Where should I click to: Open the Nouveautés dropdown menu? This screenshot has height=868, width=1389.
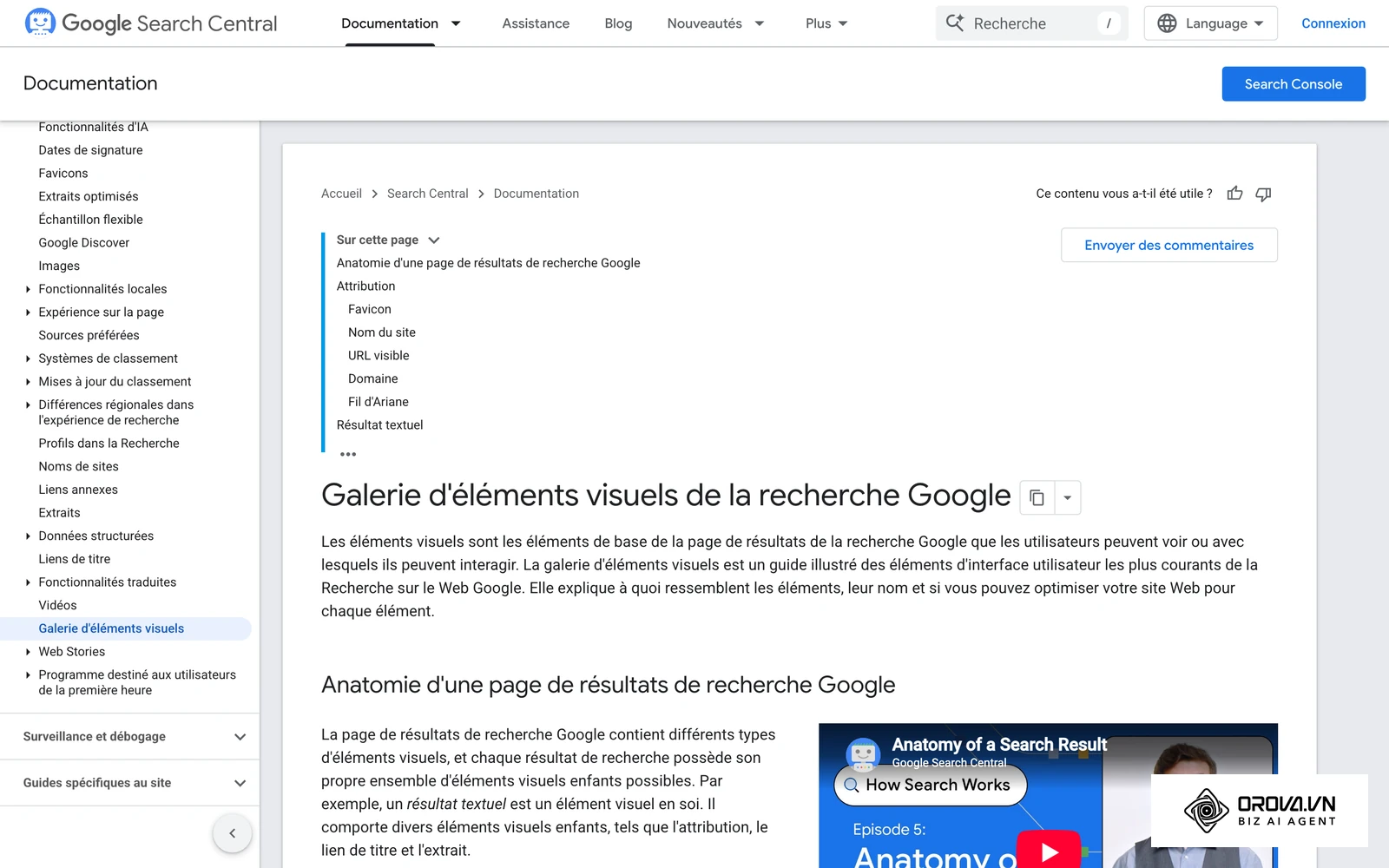[x=760, y=23]
